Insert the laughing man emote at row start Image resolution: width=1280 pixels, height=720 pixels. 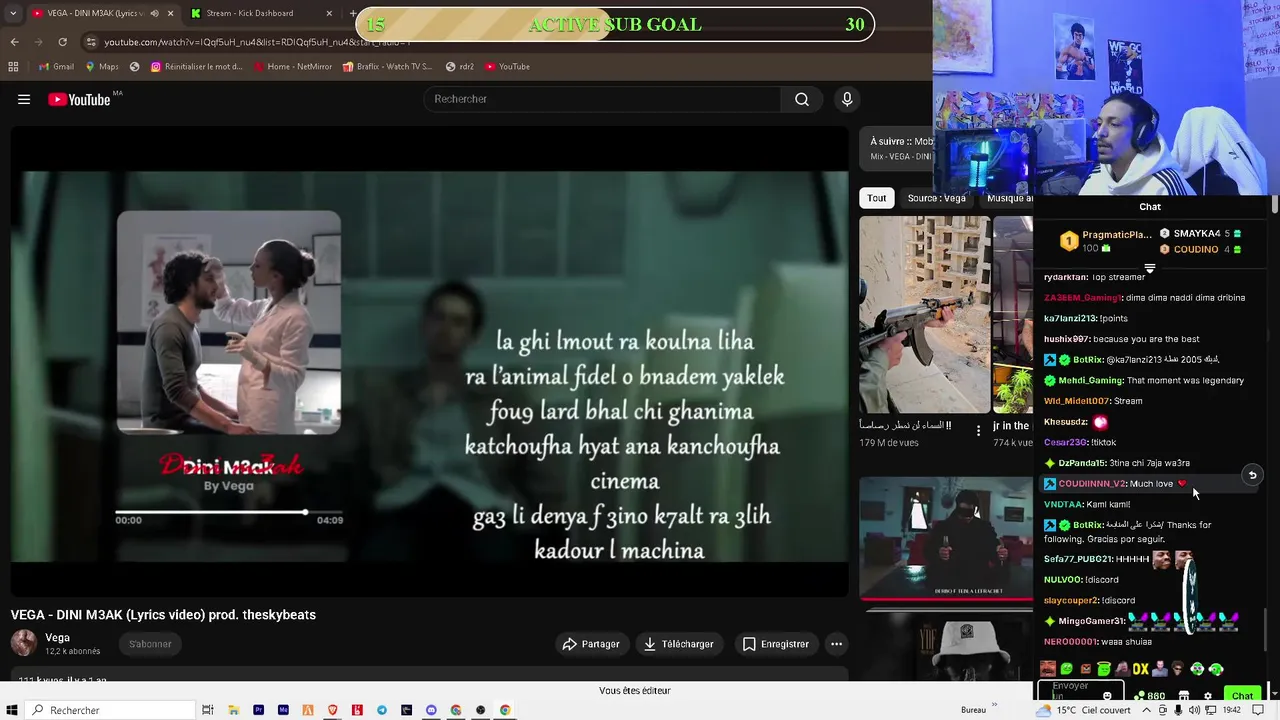pos(1048,669)
